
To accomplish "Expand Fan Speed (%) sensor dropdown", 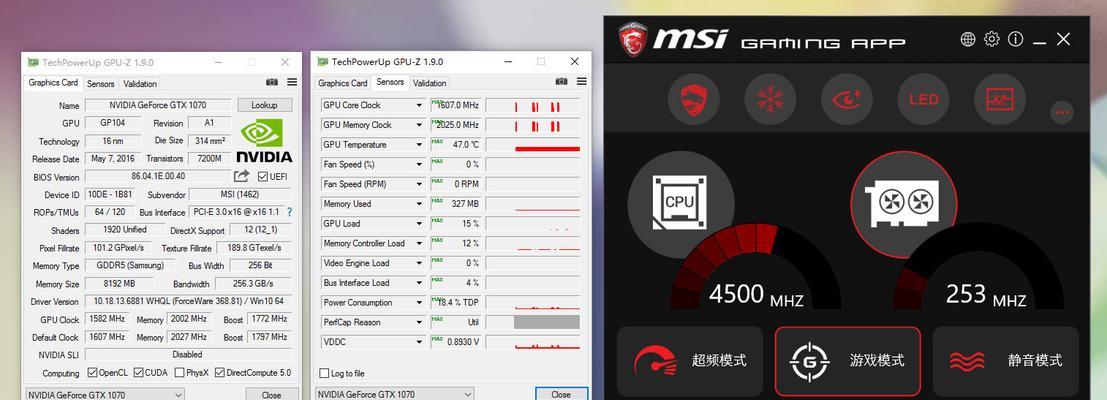I will click(419, 164).
